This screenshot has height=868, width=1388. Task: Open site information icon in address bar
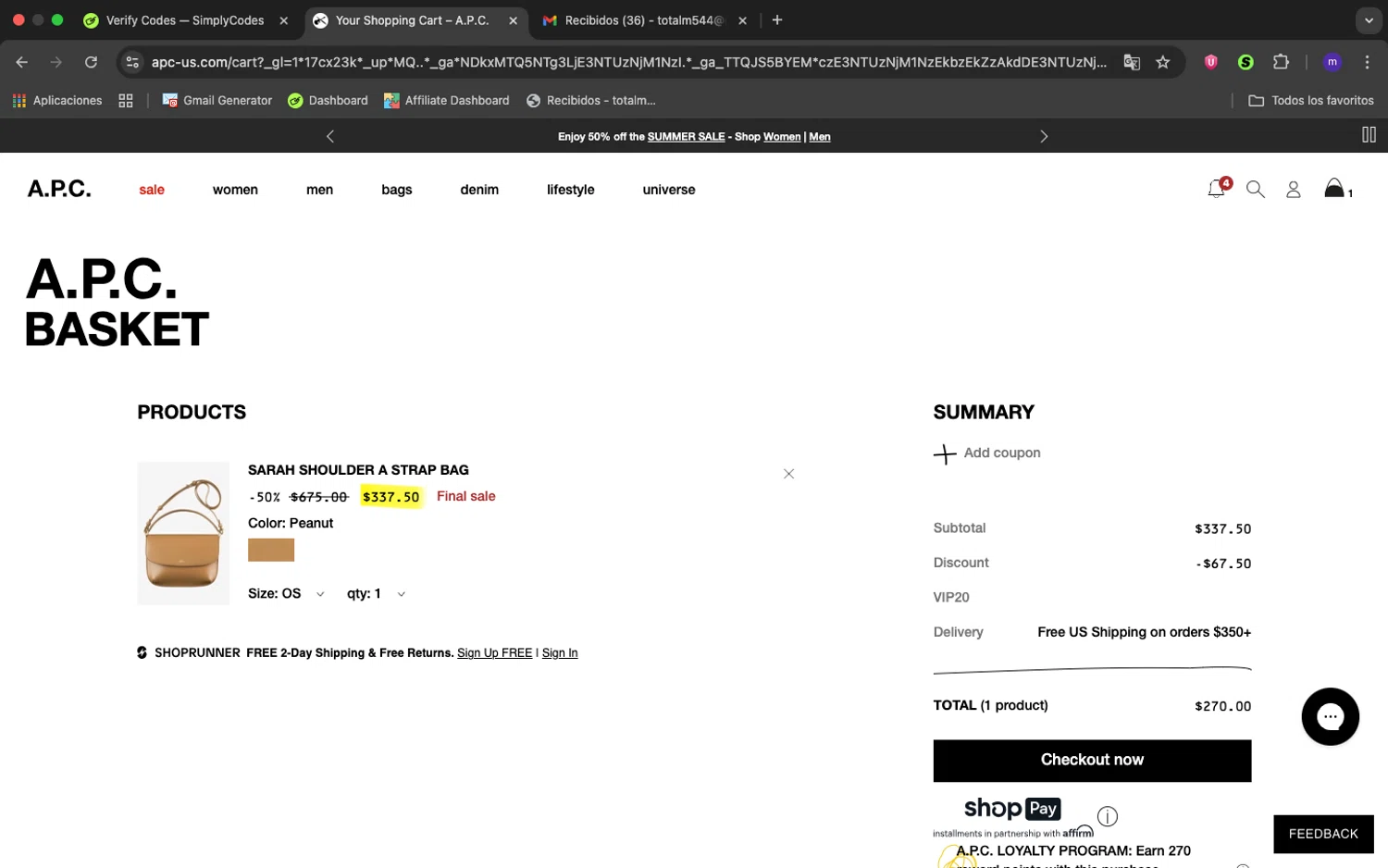132,62
